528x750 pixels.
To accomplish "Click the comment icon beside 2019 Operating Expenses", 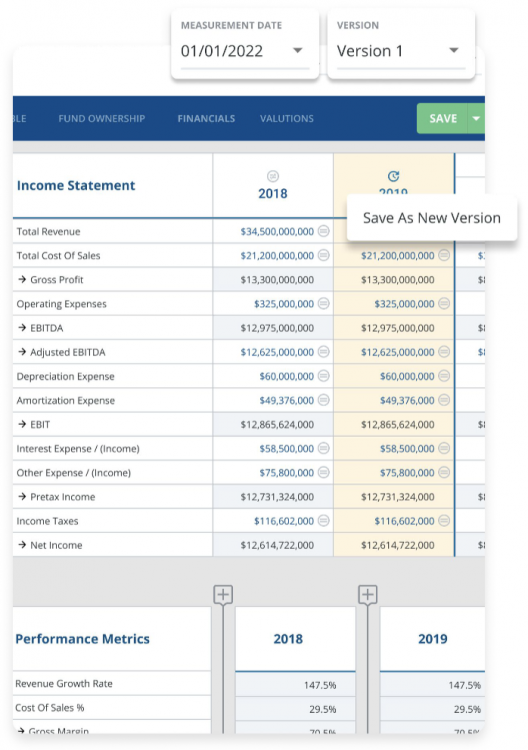I will tap(444, 303).
